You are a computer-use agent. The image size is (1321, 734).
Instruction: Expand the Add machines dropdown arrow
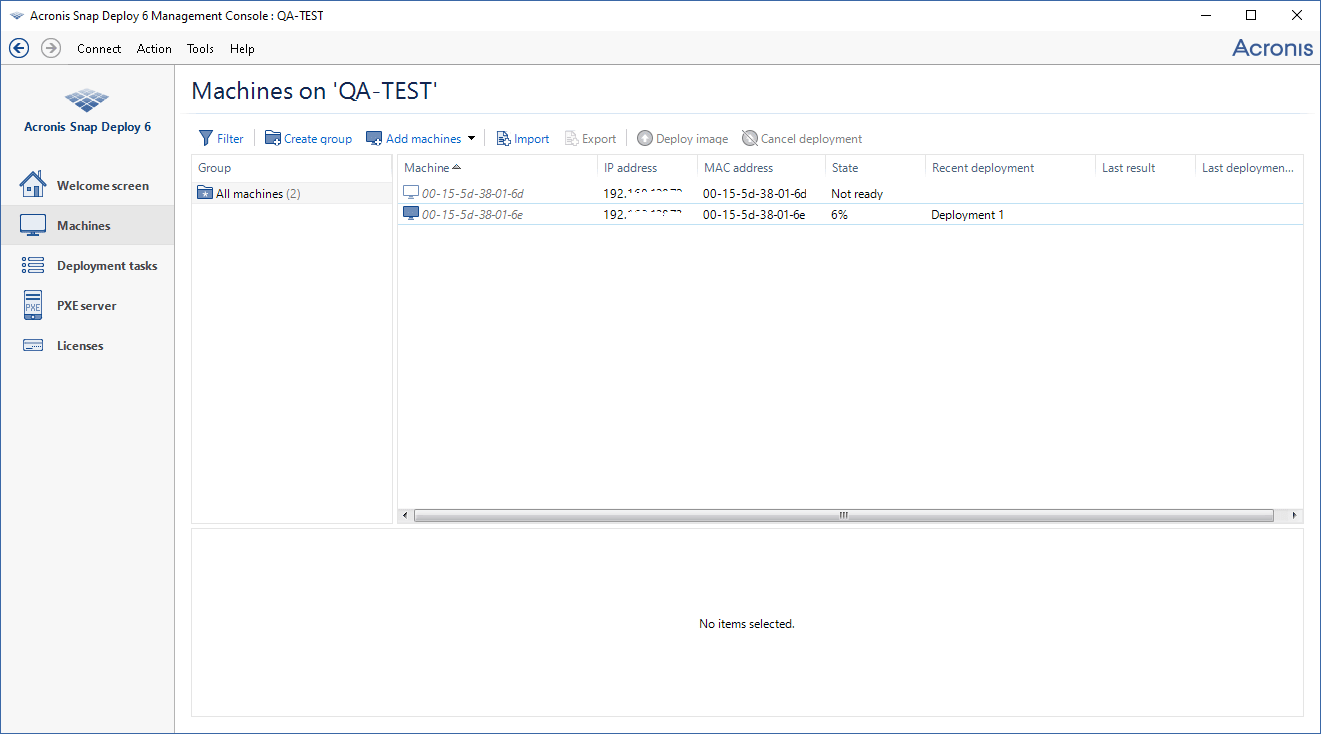[x=472, y=138]
